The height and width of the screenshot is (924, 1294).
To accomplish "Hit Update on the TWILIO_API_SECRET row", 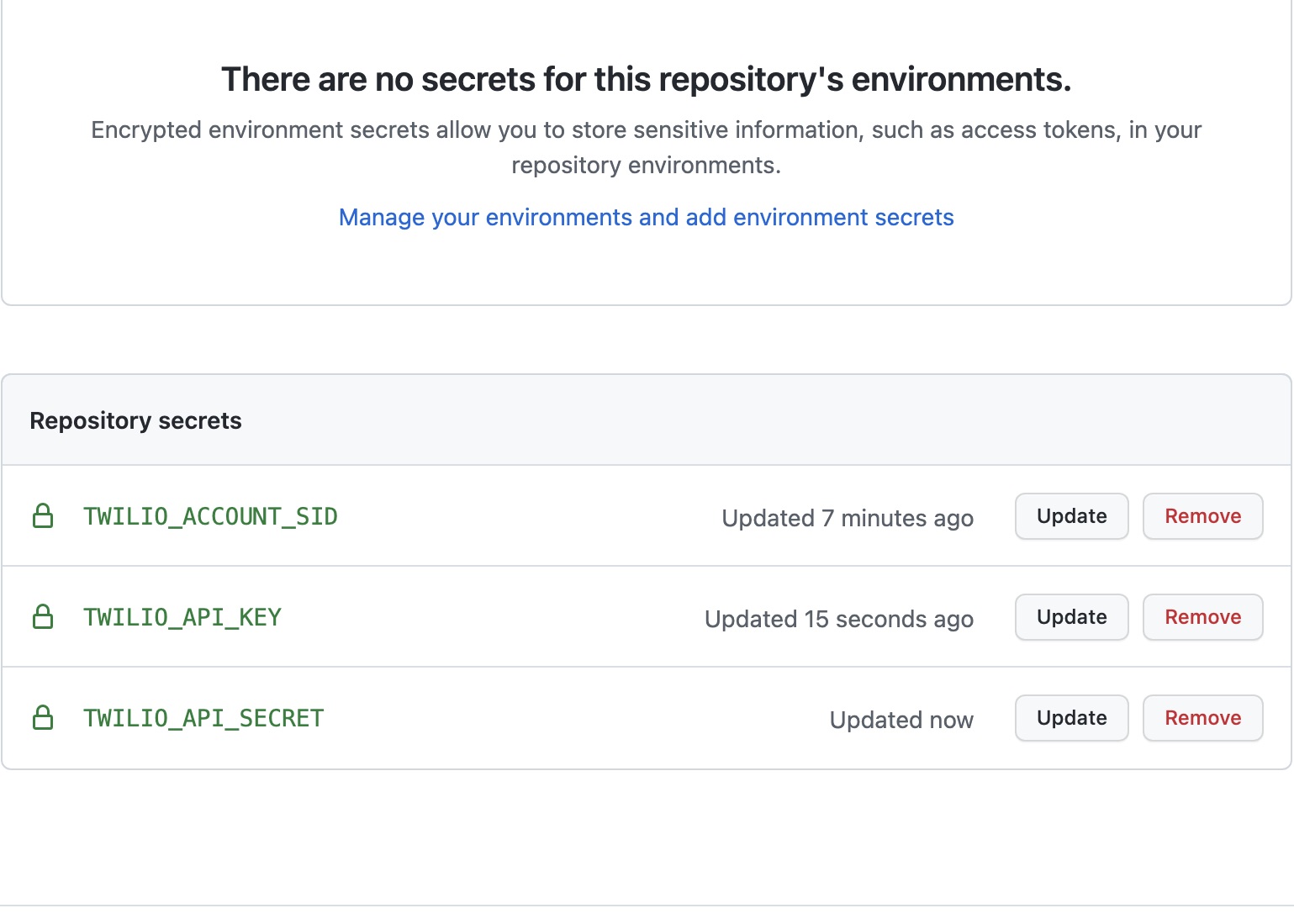I will click(1071, 718).
